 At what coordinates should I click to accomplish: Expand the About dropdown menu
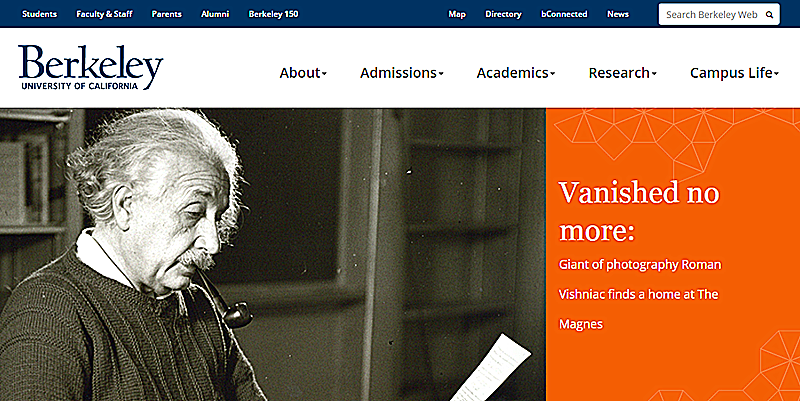(303, 73)
